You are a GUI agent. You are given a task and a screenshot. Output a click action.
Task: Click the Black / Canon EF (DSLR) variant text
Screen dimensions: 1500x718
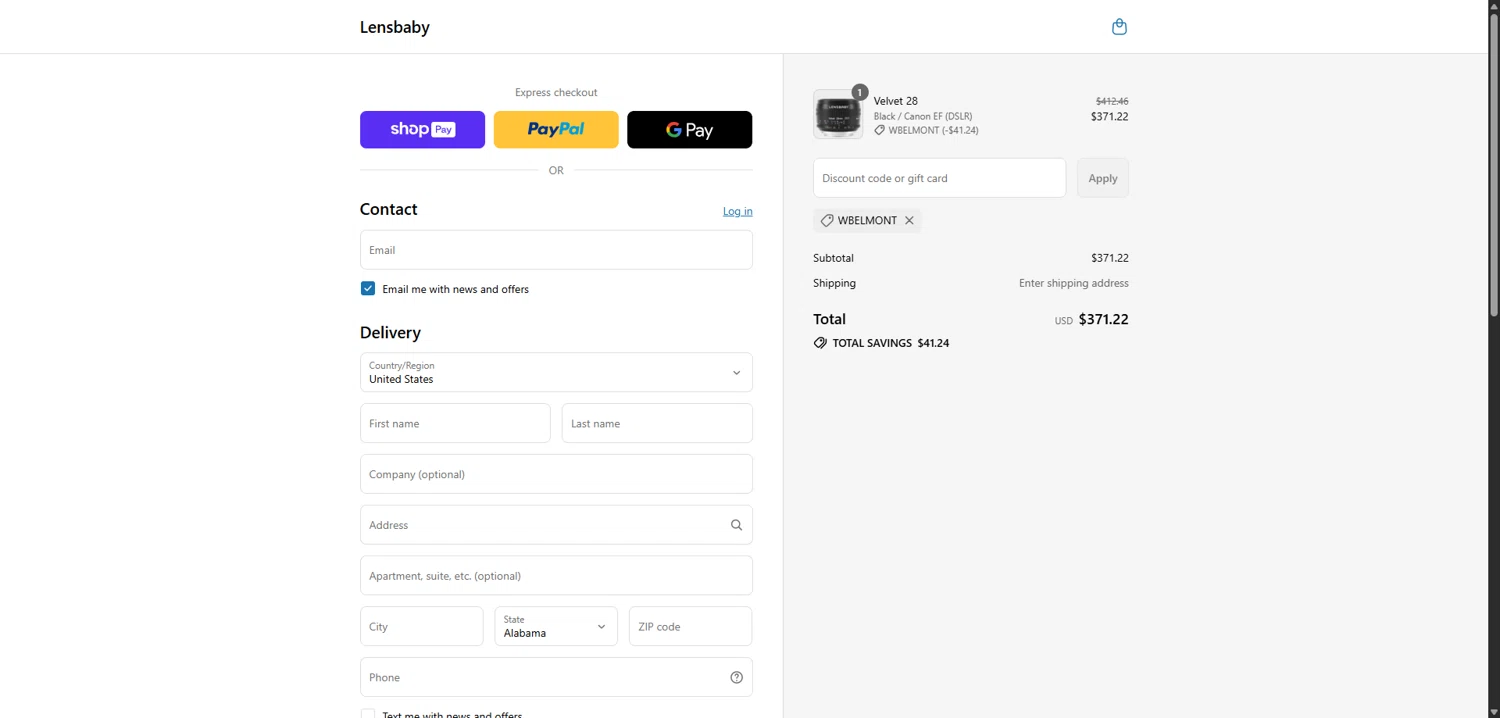[x=923, y=116]
